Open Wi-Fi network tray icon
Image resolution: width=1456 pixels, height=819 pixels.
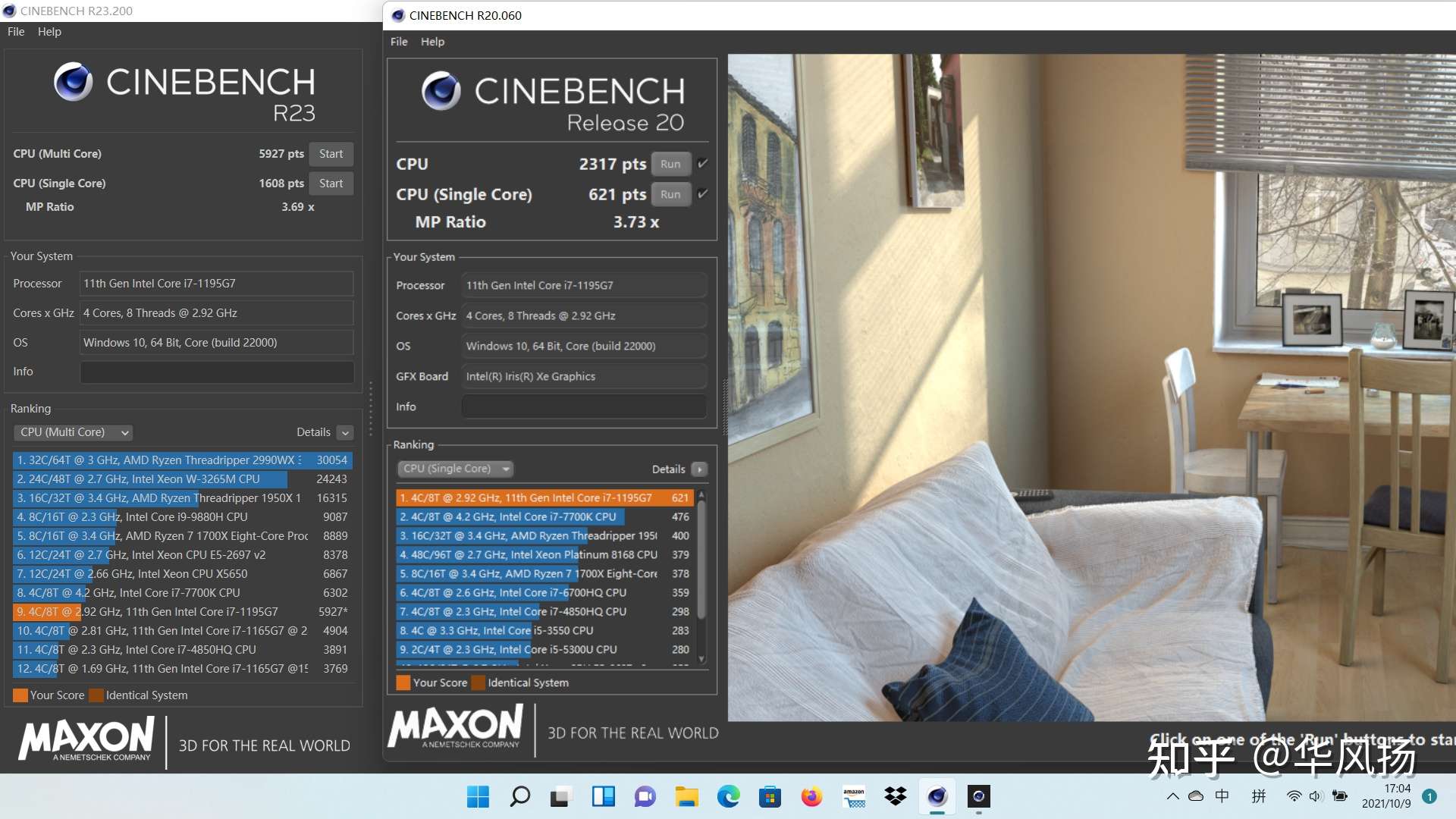click(1294, 796)
